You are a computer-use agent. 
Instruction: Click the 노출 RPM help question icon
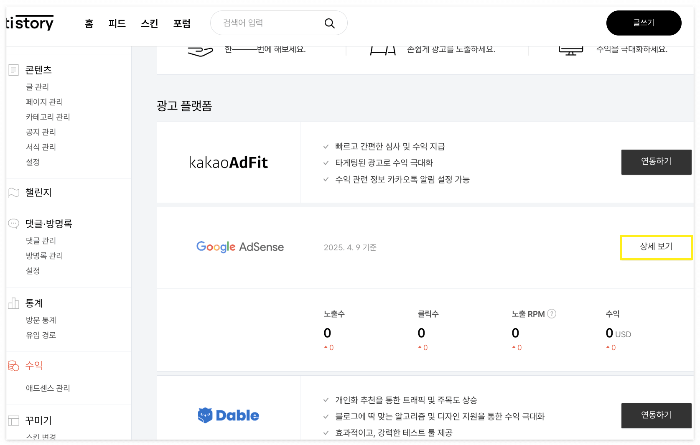point(552,314)
